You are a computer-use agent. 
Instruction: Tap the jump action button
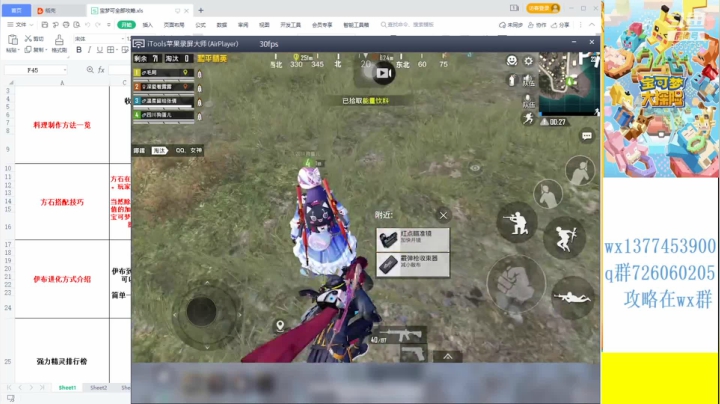pyautogui.click(x=565, y=238)
